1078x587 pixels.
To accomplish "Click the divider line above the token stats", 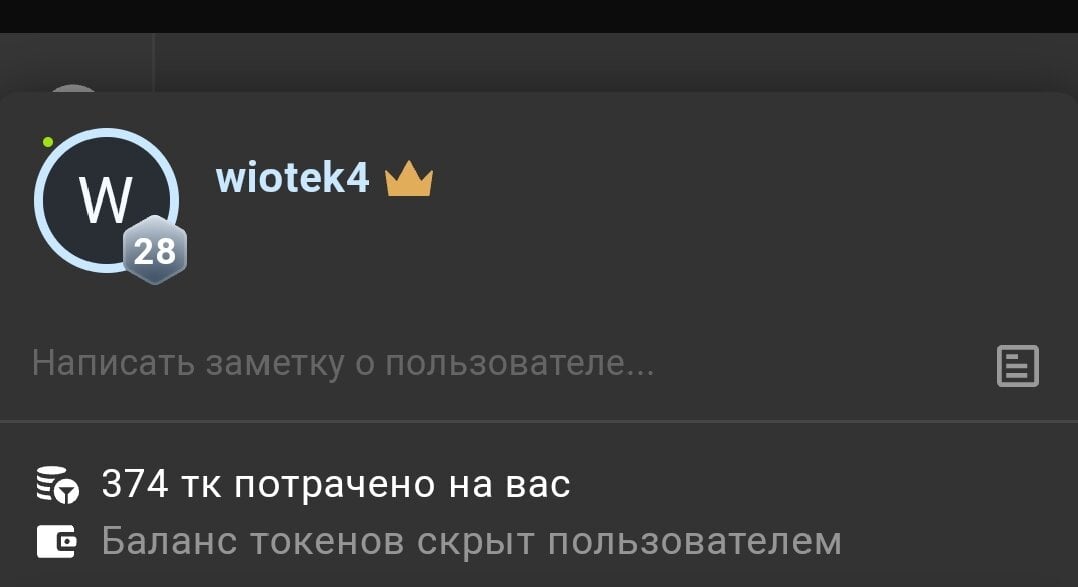I will pyautogui.click(x=539, y=421).
